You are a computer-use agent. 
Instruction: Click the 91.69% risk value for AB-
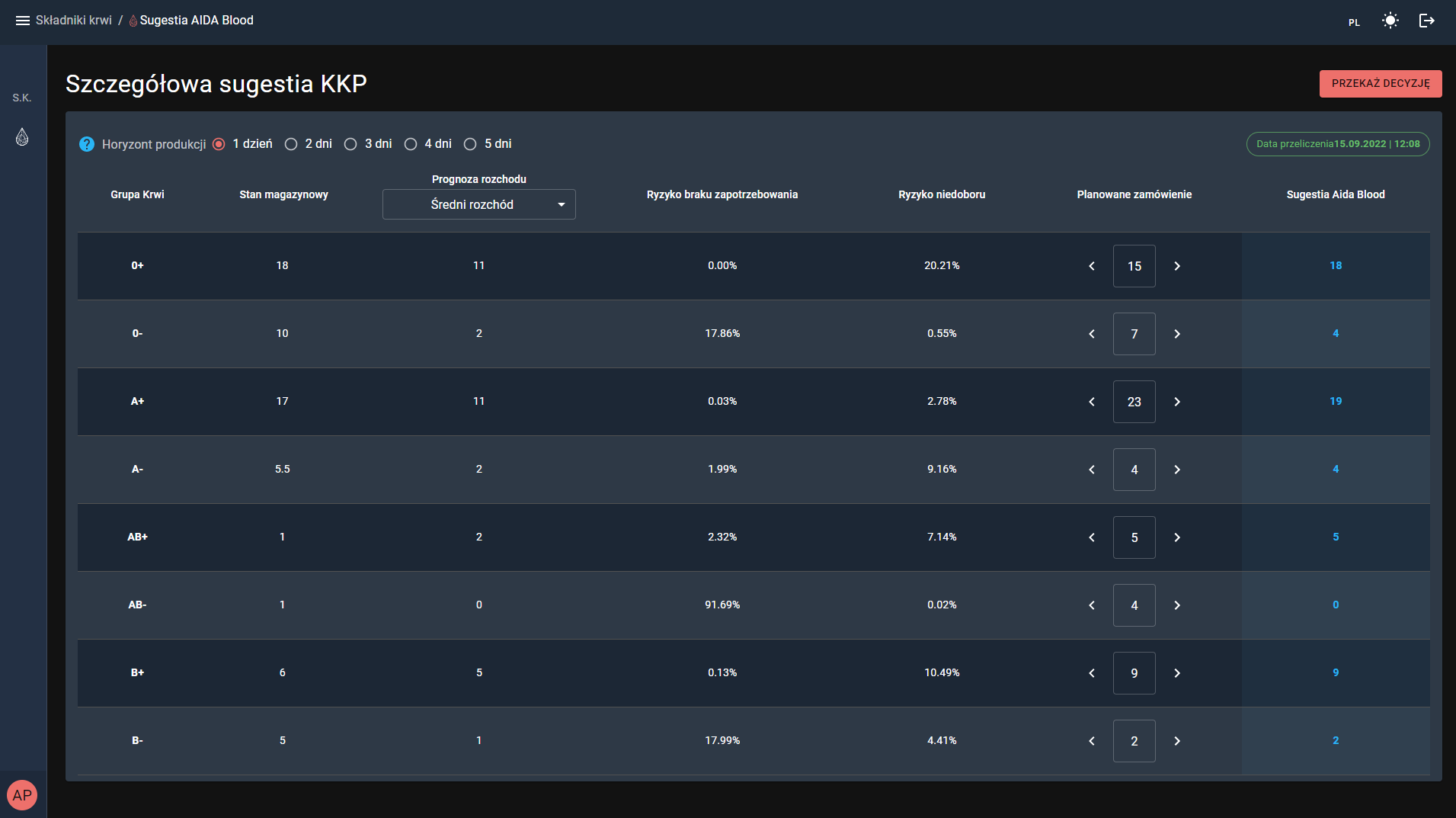(x=722, y=605)
